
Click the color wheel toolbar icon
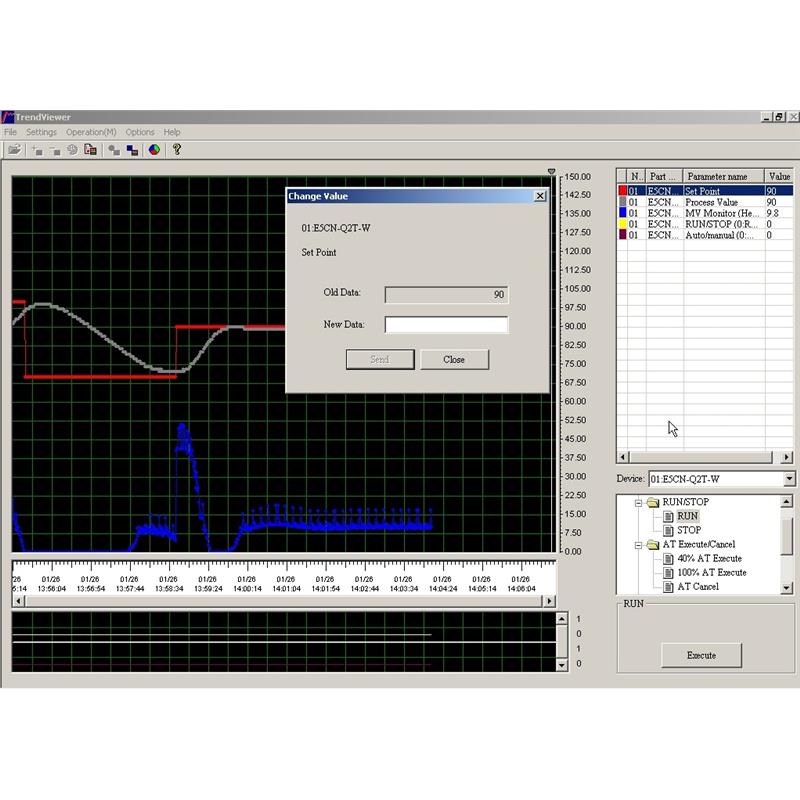point(154,149)
